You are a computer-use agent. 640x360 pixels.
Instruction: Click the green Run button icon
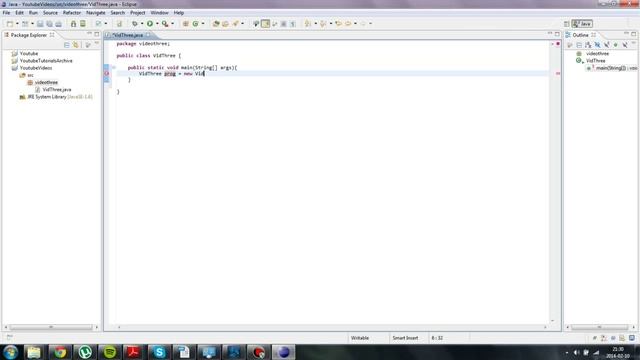click(x=150, y=24)
